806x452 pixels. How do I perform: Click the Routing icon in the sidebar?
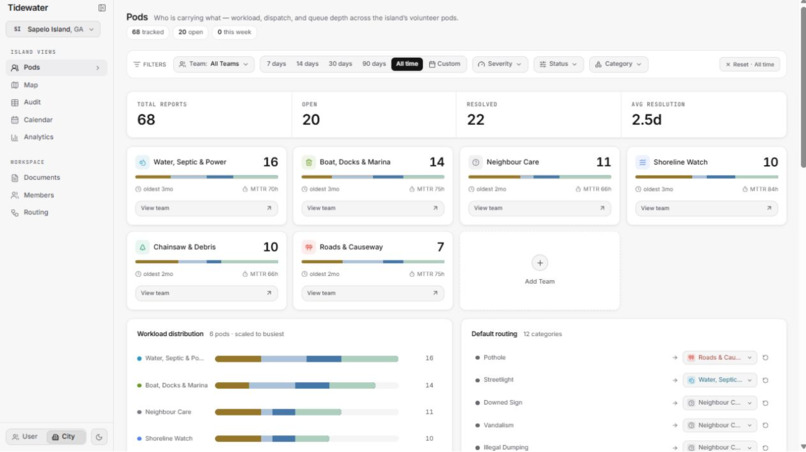coord(14,212)
